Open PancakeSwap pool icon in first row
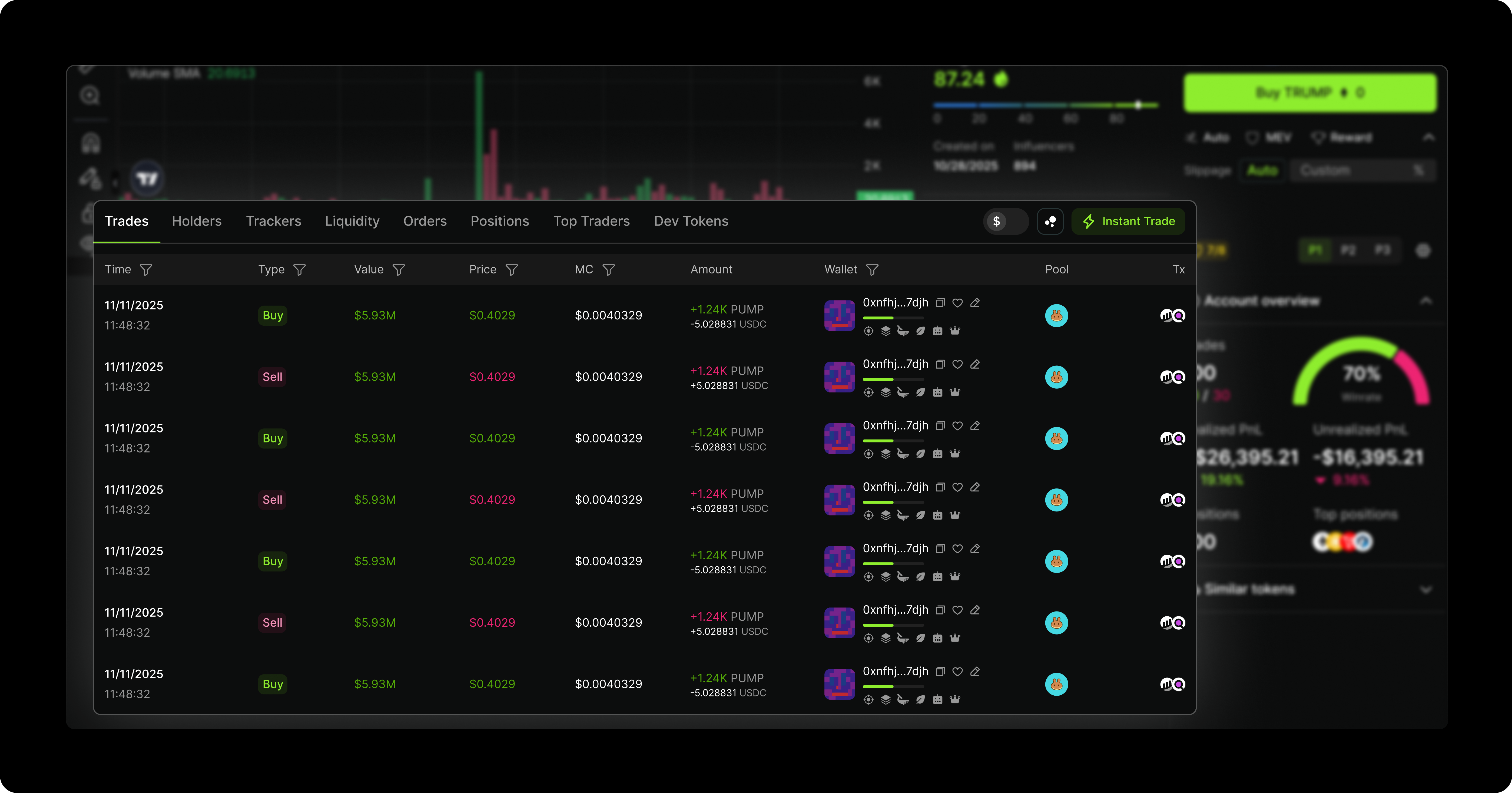Screen dimensions: 1512x793 (x=1056, y=316)
